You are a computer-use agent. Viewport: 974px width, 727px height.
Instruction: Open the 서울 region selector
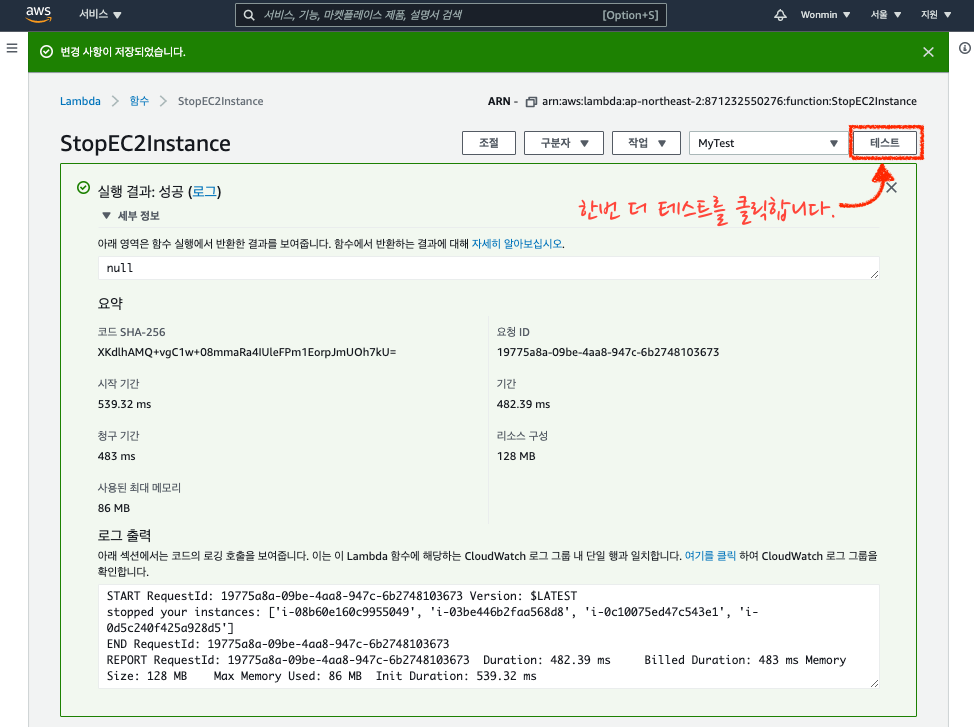885,15
